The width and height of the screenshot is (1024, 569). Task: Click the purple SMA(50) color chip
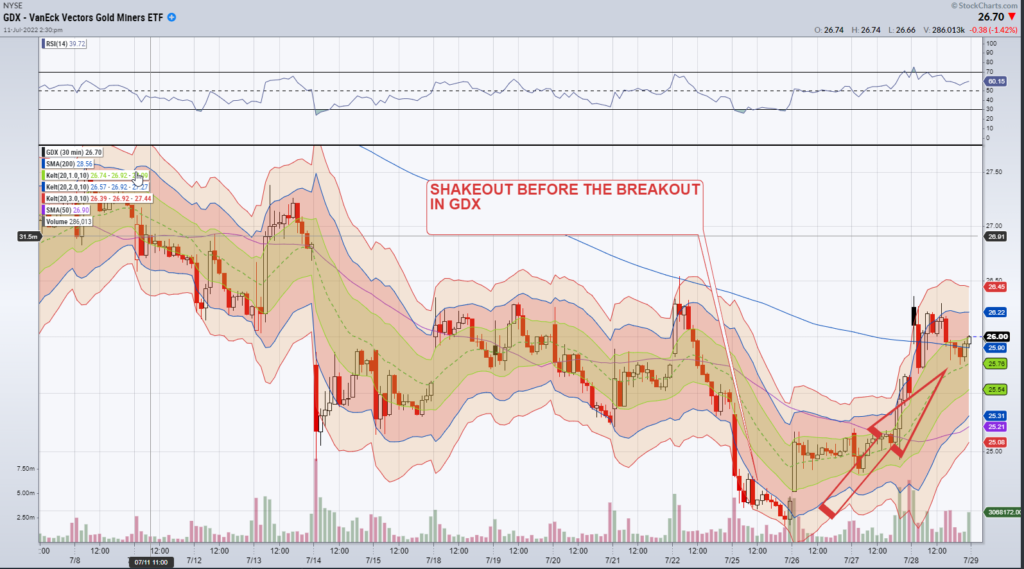[44, 210]
